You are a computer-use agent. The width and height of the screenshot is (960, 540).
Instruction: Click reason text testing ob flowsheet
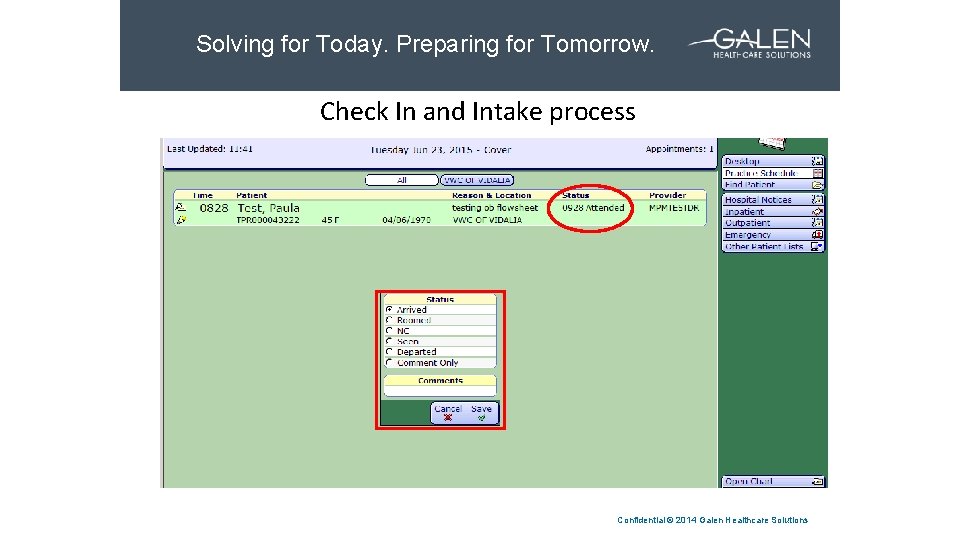coord(495,208)
